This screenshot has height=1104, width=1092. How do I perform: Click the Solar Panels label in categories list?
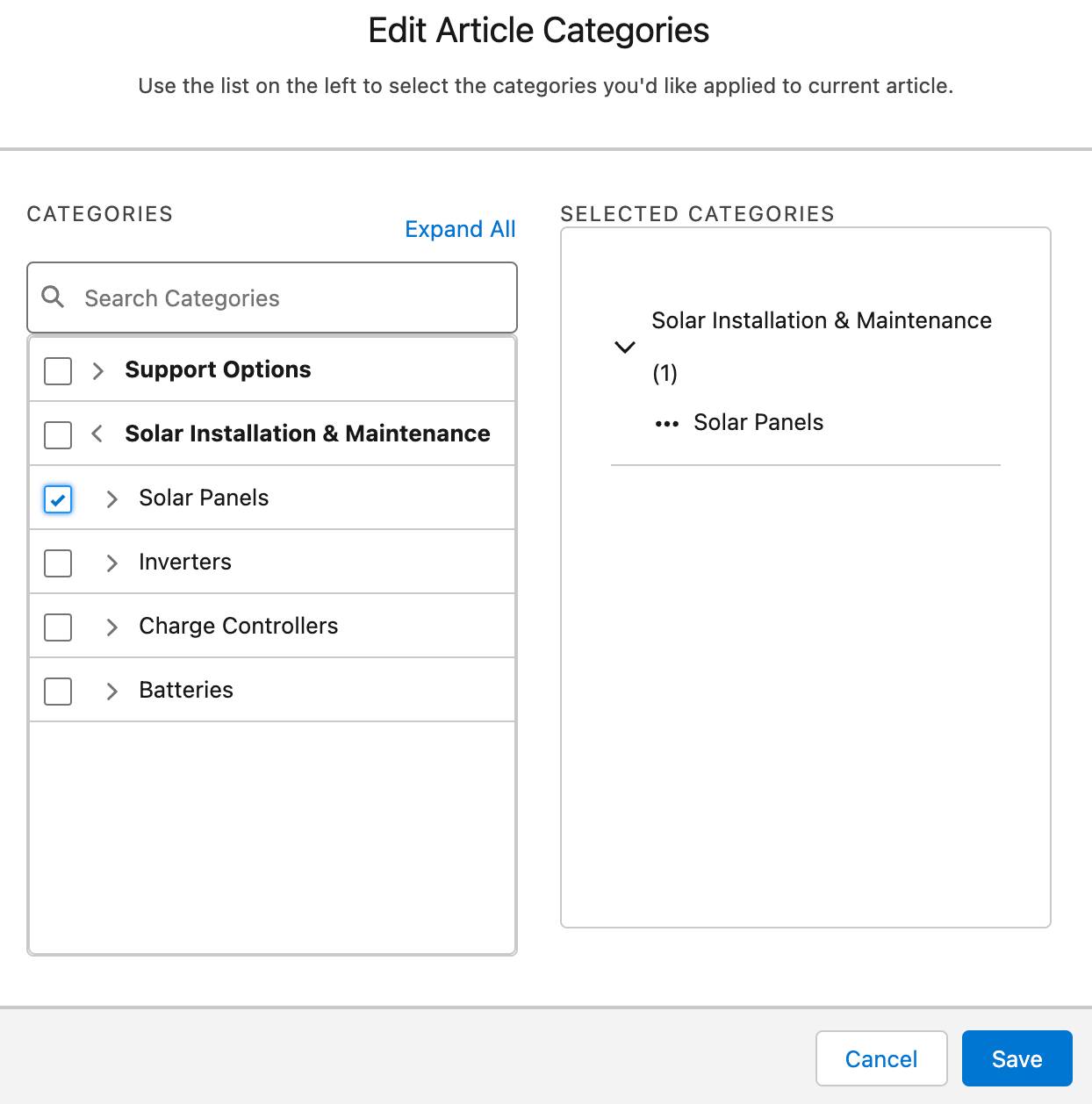[x=204, y=498]
